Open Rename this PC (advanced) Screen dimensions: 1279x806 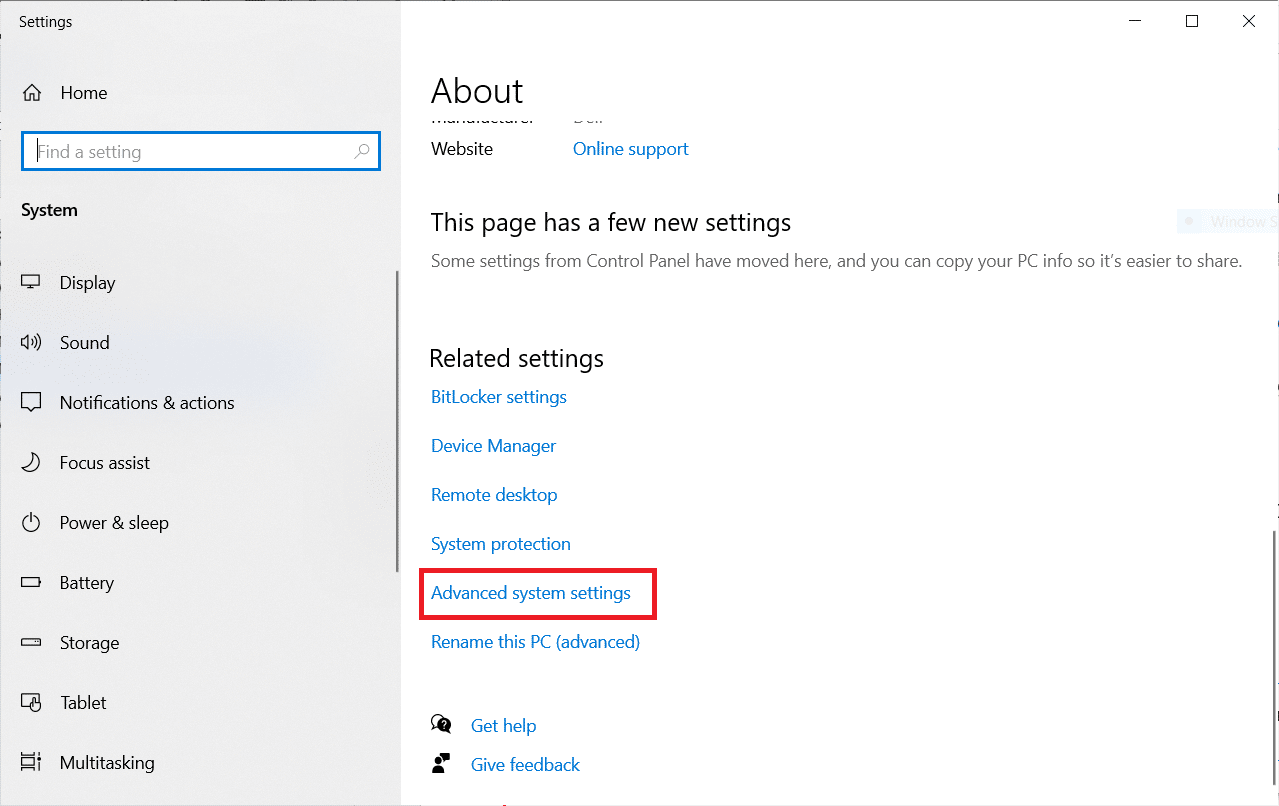(x=535, y=642)
